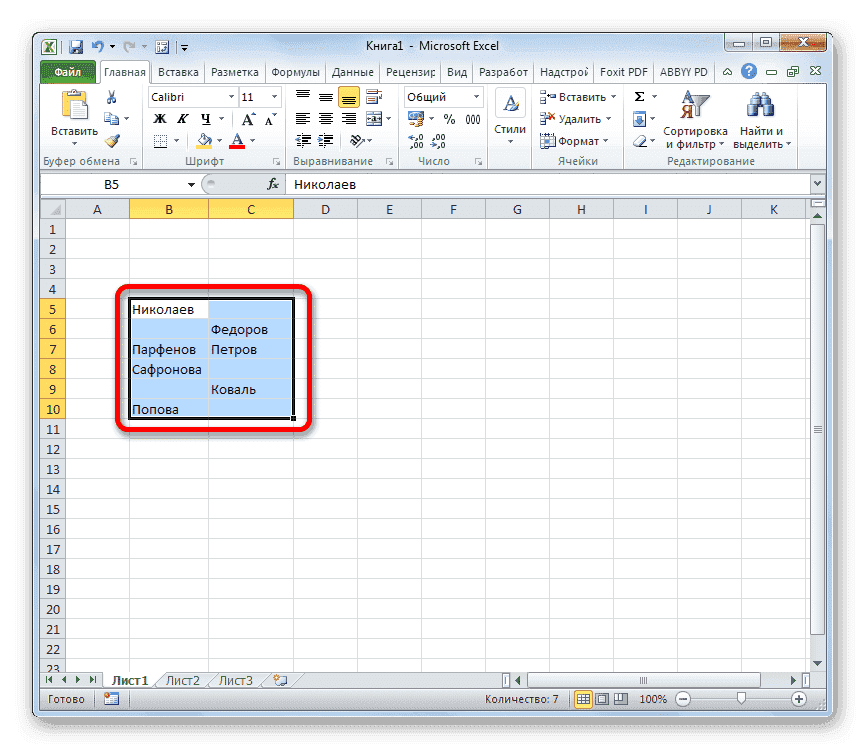The width and height of the screenshot is (866, 750).
Task: Toggle underline with the Ч button
Action: 204,118
